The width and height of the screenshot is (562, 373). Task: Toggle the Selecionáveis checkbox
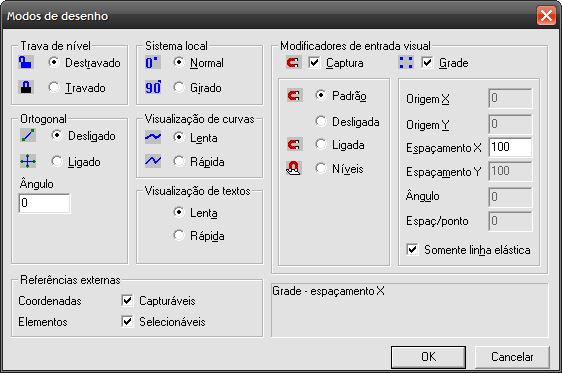[127, 321]
